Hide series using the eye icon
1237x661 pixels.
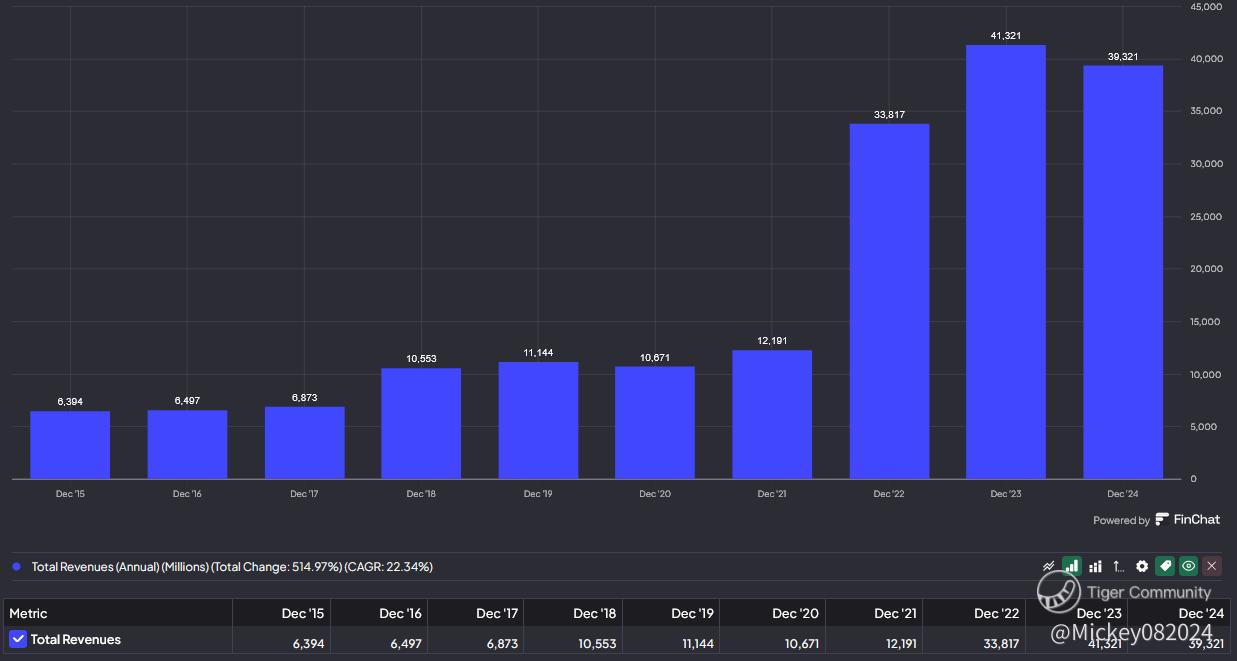(1188, 566)
